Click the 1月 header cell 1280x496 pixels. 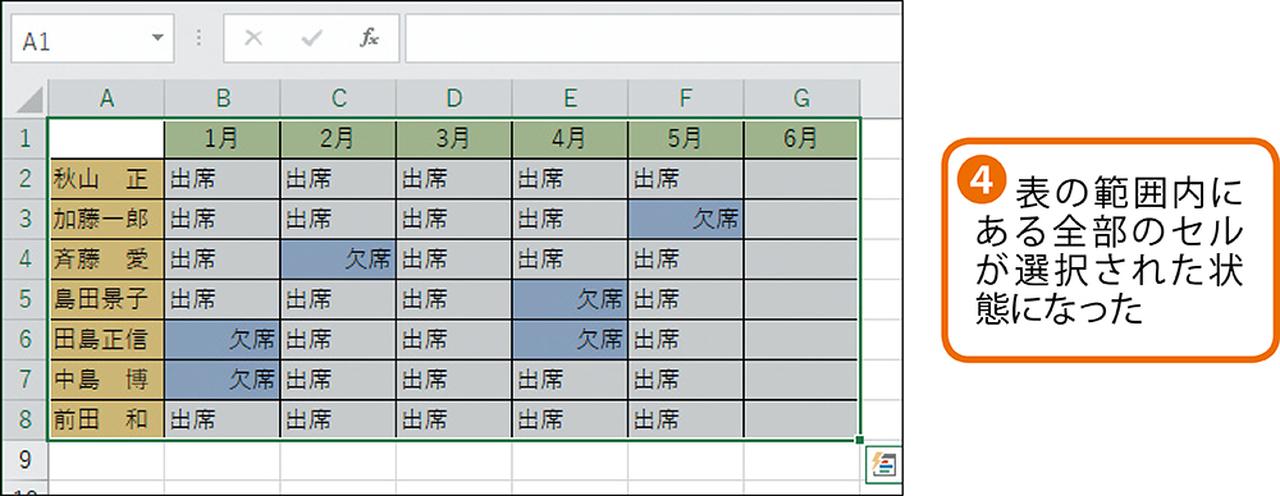[x=223, y=139]
